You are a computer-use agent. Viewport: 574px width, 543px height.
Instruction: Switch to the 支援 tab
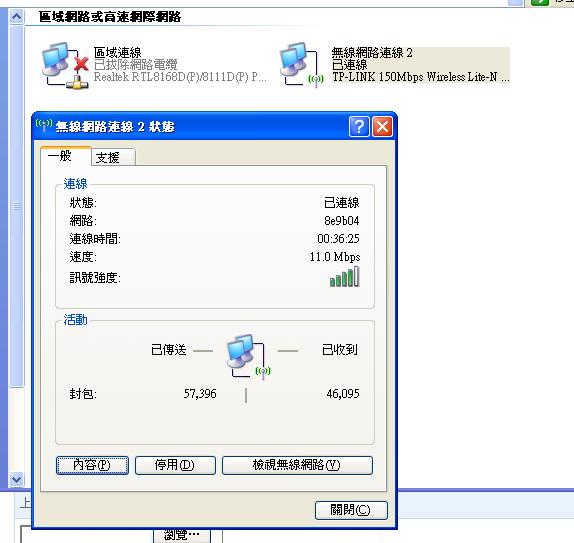pyautogui.click(x=113, y=157)
